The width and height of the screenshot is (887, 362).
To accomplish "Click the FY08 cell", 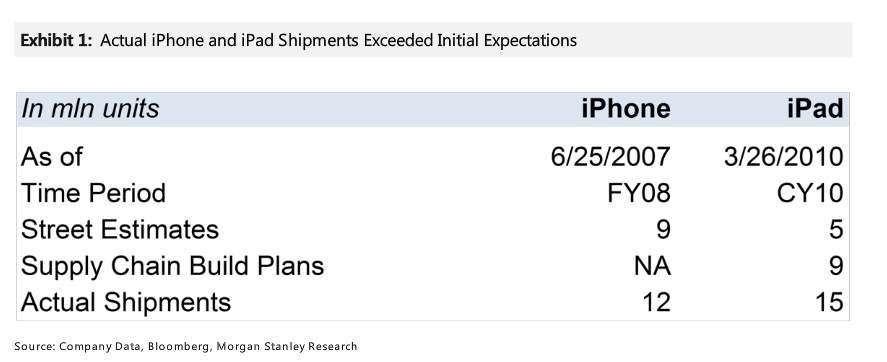I will 639,193.
